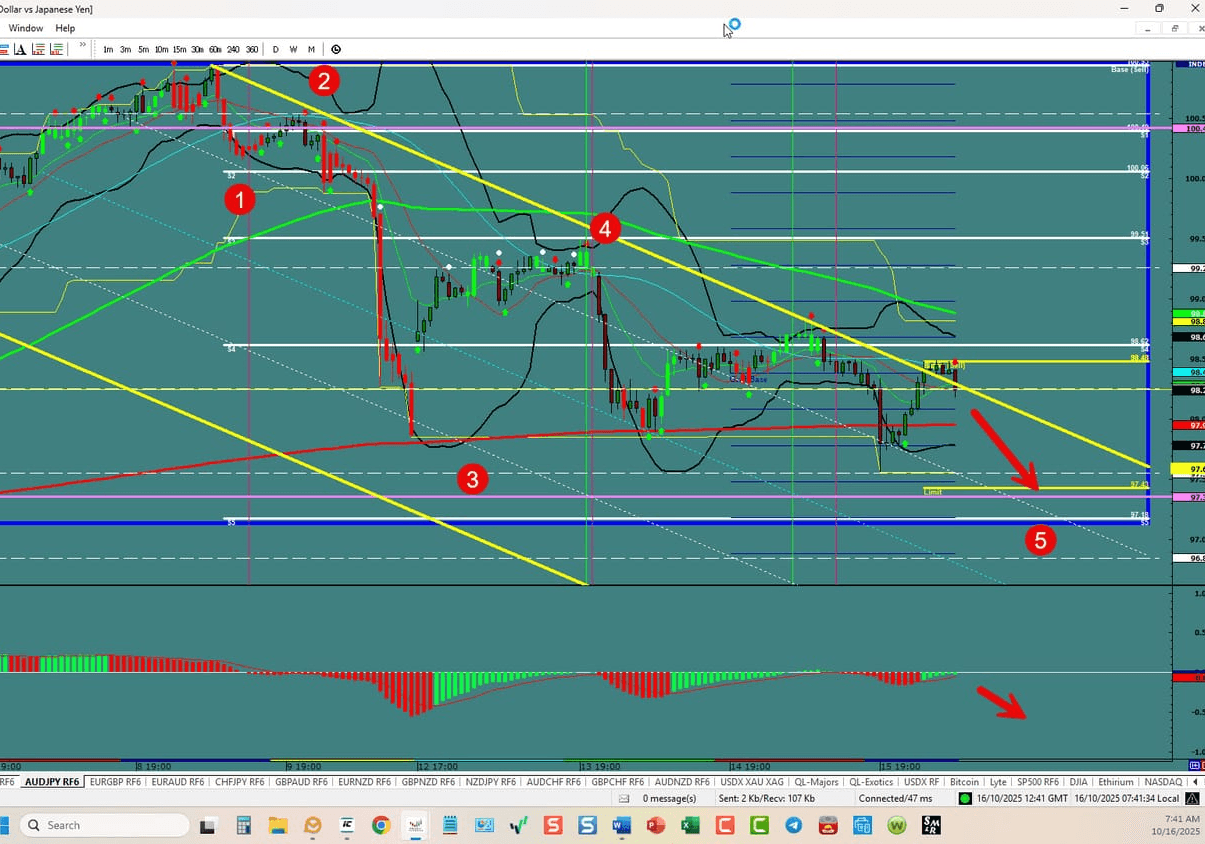The width and height of the screenshot is (1205, 844).
Task: Select the text annotation "A" tool in toolbar
Action: 20,49
